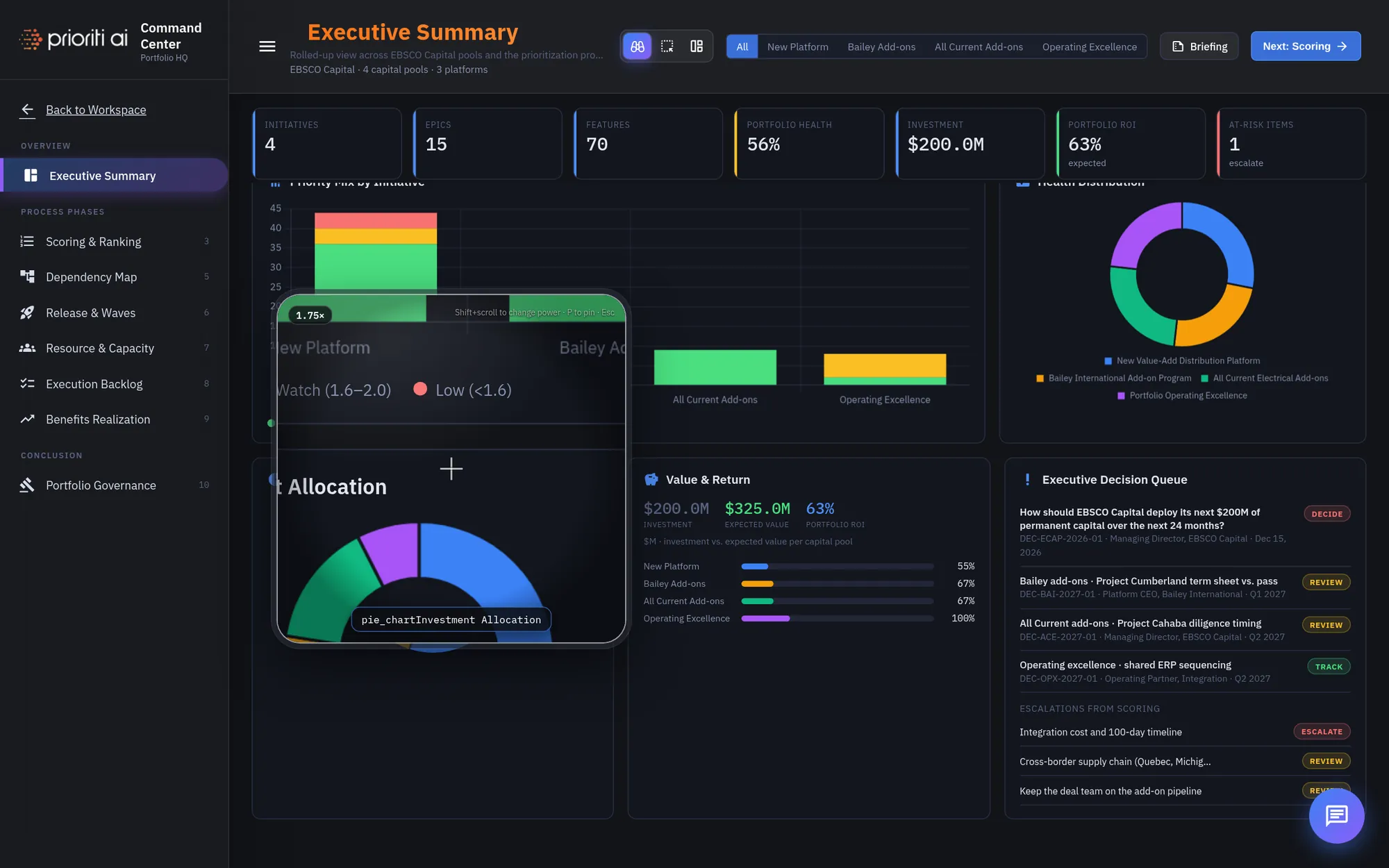Click the Benefits Realization trend icon
The height and width of the screenshot is (868, 1389).
coord(27,419)
